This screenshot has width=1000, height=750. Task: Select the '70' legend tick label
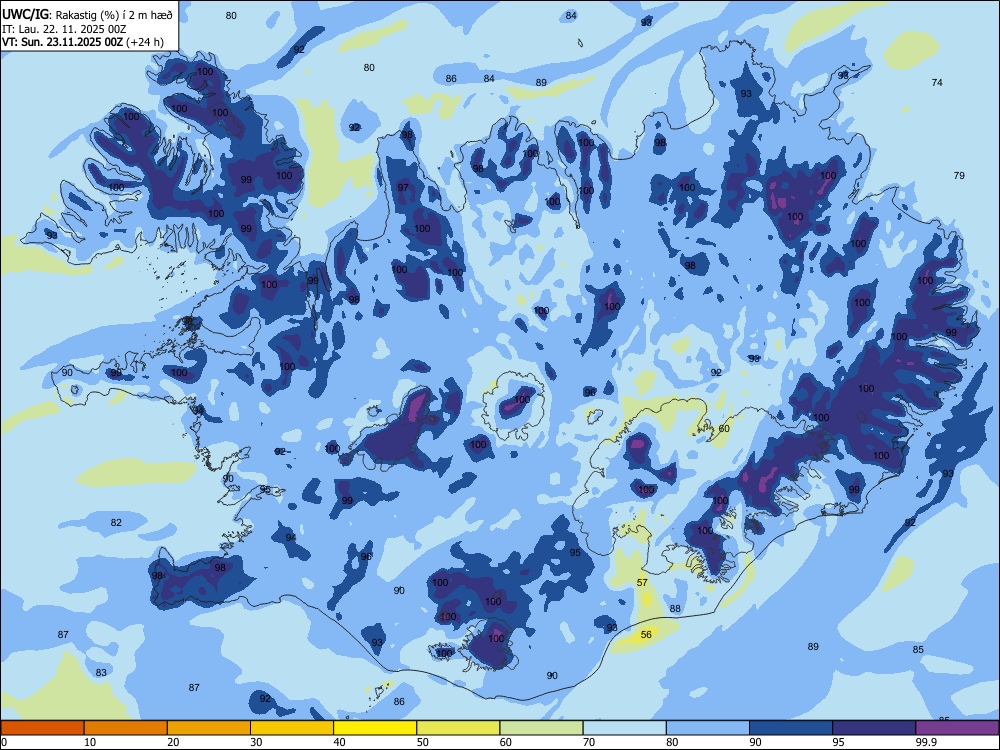tap(589, 742)
